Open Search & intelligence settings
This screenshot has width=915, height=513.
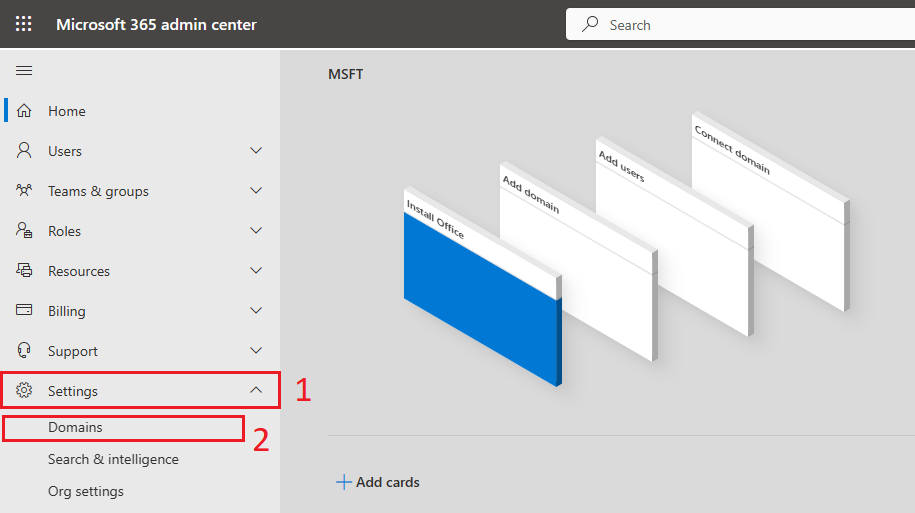point(113,459)
